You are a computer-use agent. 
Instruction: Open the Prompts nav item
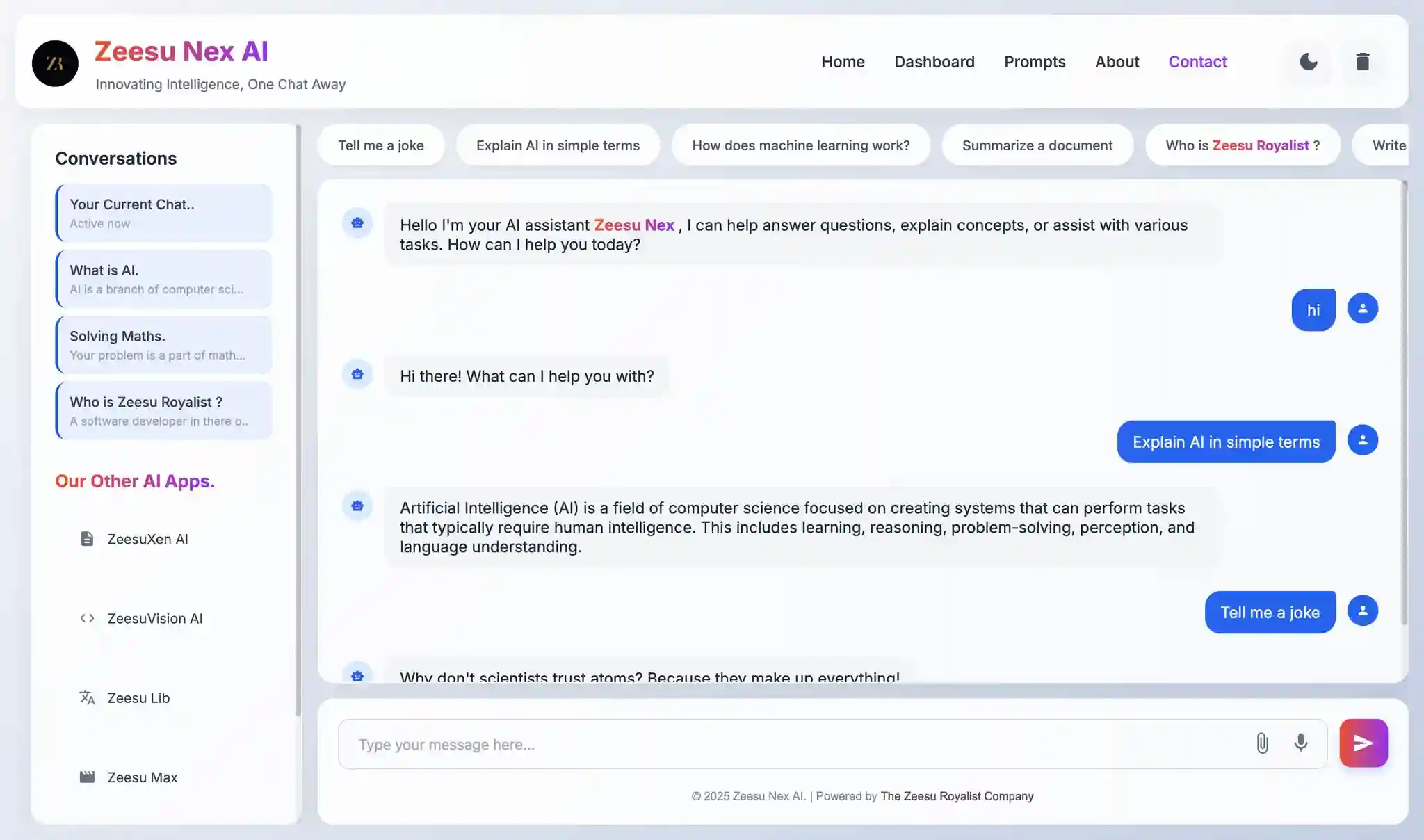pos(1034,62)
